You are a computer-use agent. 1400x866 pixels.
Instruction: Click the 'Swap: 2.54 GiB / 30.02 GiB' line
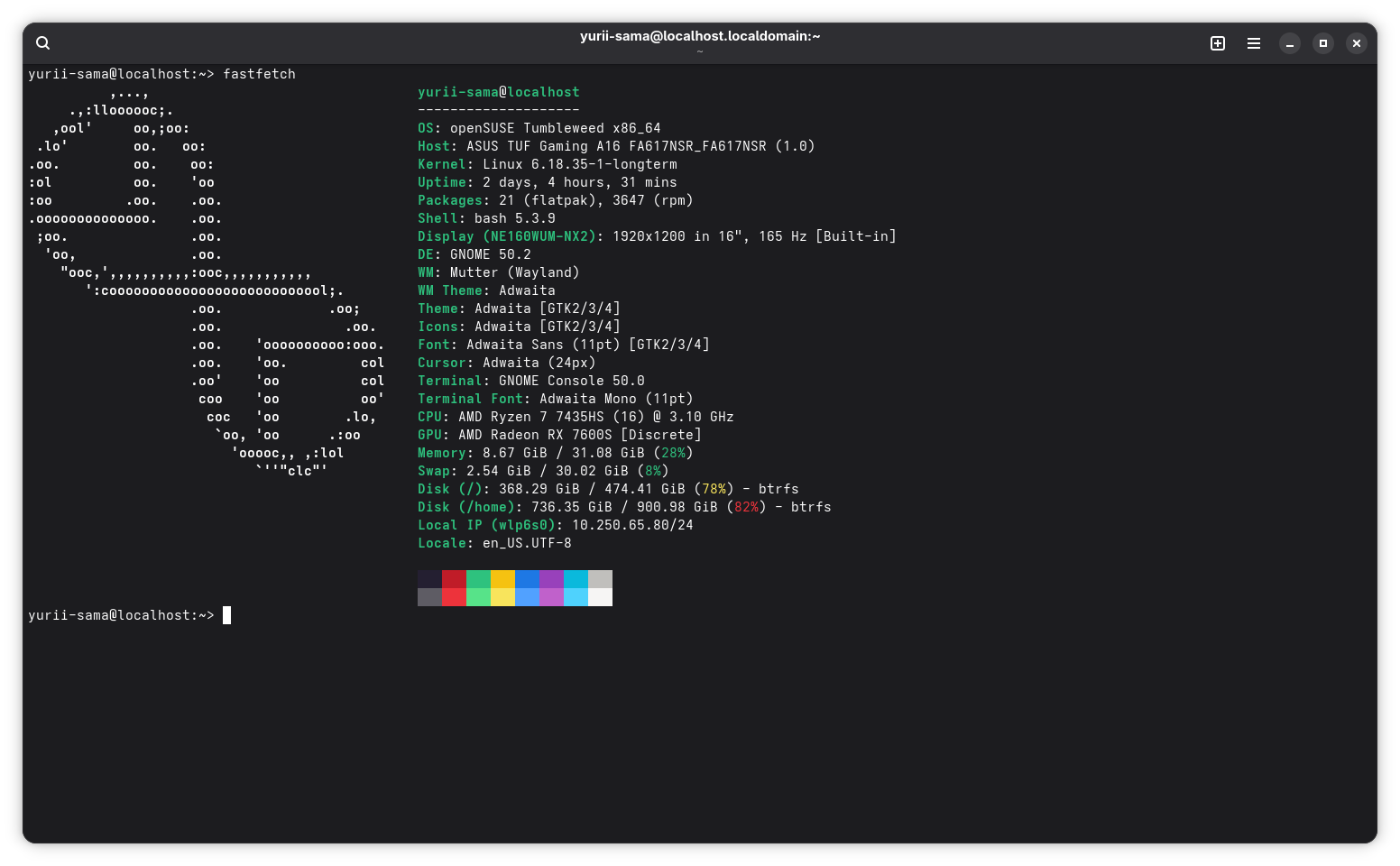pyautogui.click(x=543, y=471)
